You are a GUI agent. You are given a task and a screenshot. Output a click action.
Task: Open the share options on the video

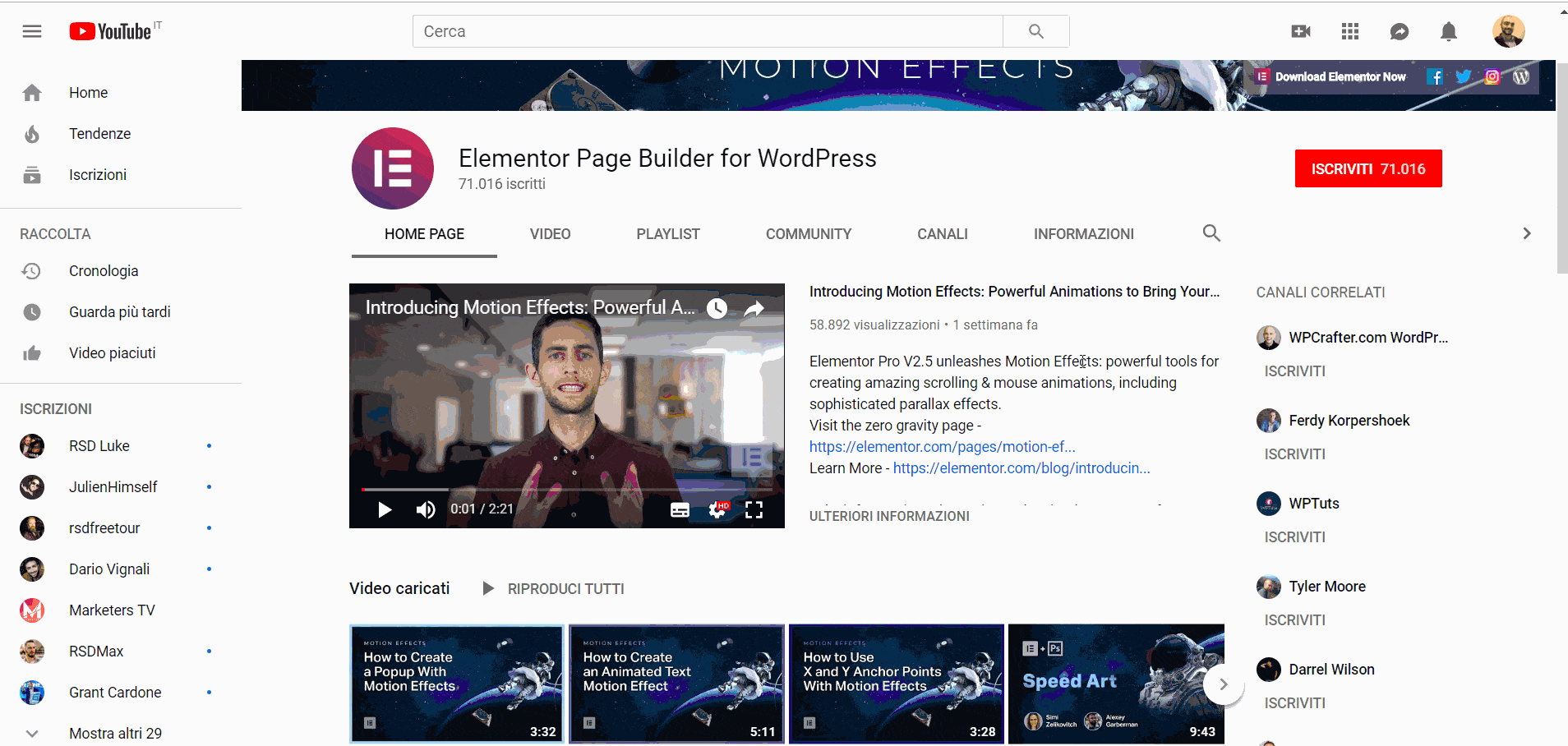tap(754, 307)
